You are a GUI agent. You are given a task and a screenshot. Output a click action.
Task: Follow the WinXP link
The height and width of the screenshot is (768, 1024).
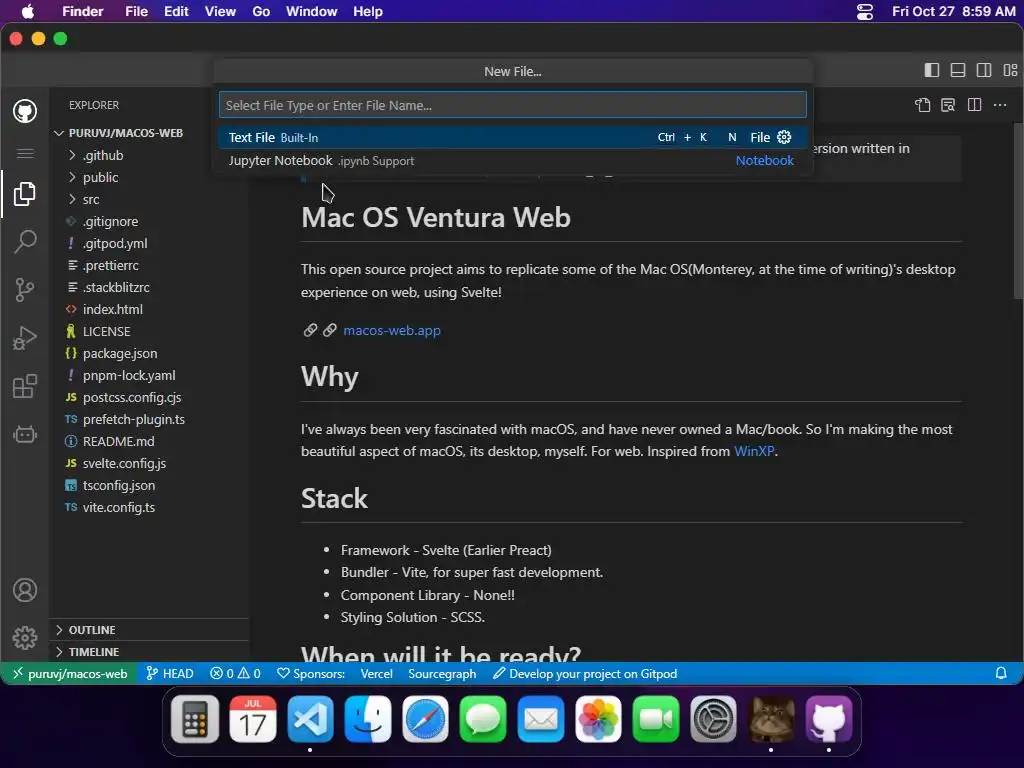tap(754, 451)
